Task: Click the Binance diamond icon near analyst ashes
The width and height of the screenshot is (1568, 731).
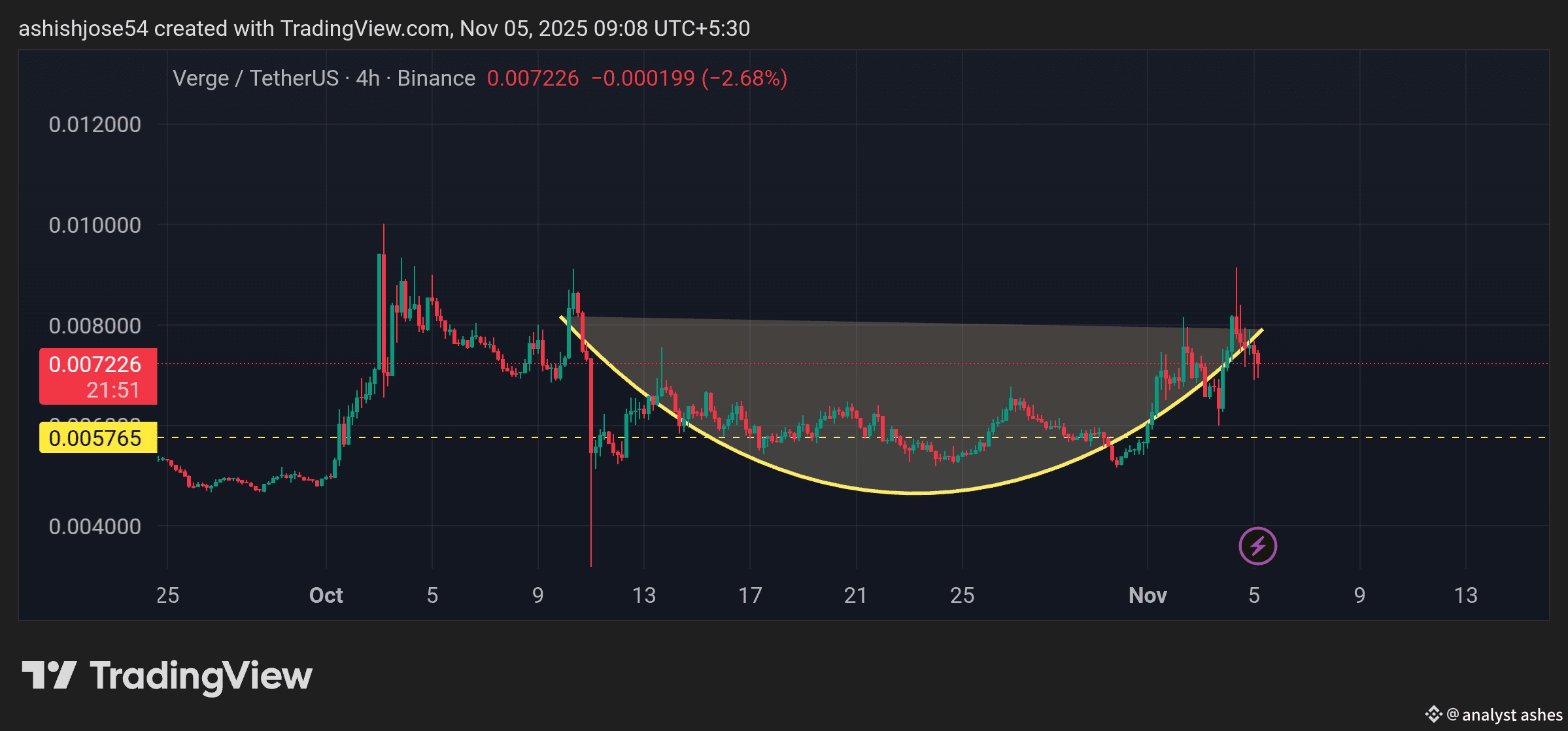Action: point(1433,714)
